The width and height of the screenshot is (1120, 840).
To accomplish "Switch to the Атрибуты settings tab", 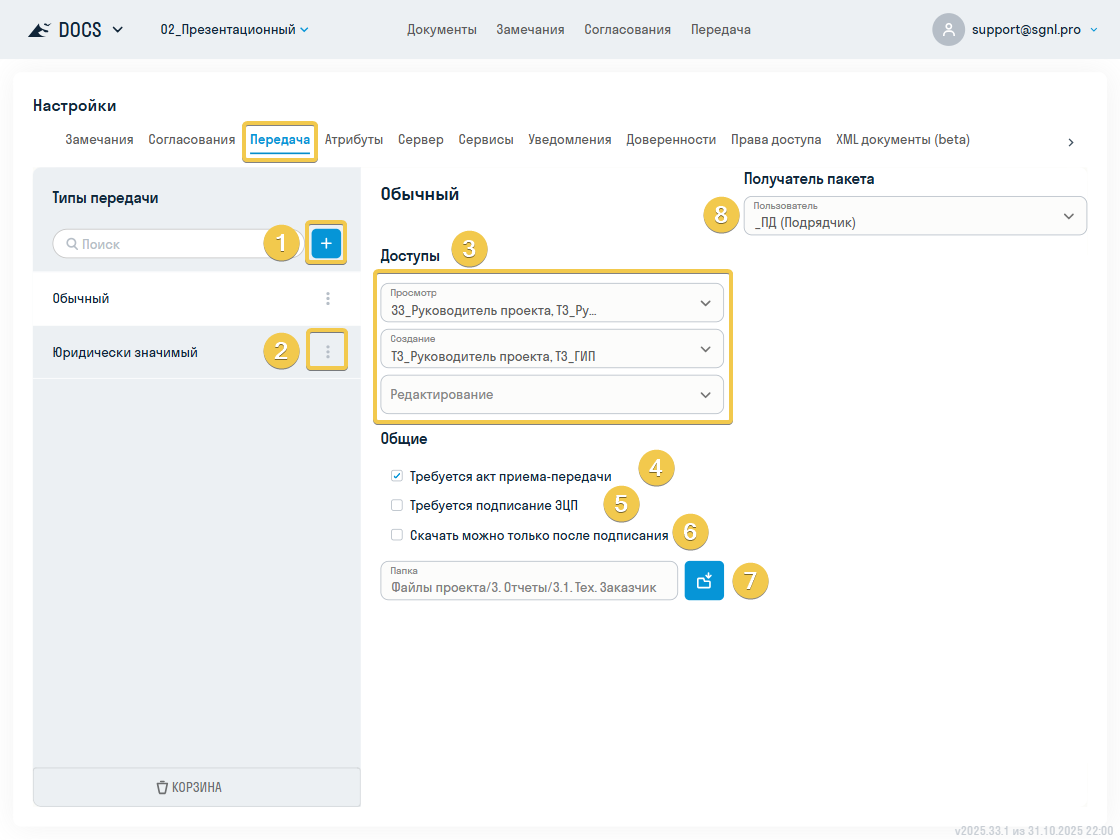I will click(x=354, y=140).
